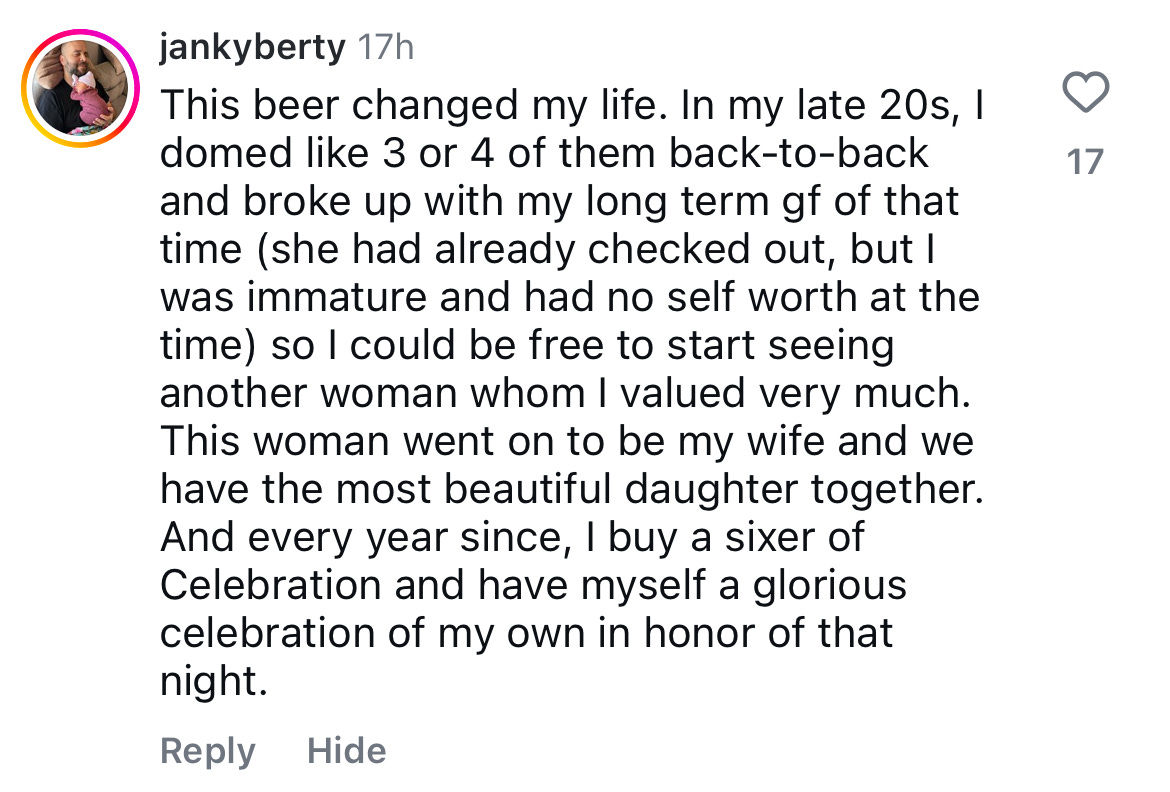This screenshot has height=792, width=1170.
Task: Click the word "daughter" in the comment
Action: coord(711,490)
